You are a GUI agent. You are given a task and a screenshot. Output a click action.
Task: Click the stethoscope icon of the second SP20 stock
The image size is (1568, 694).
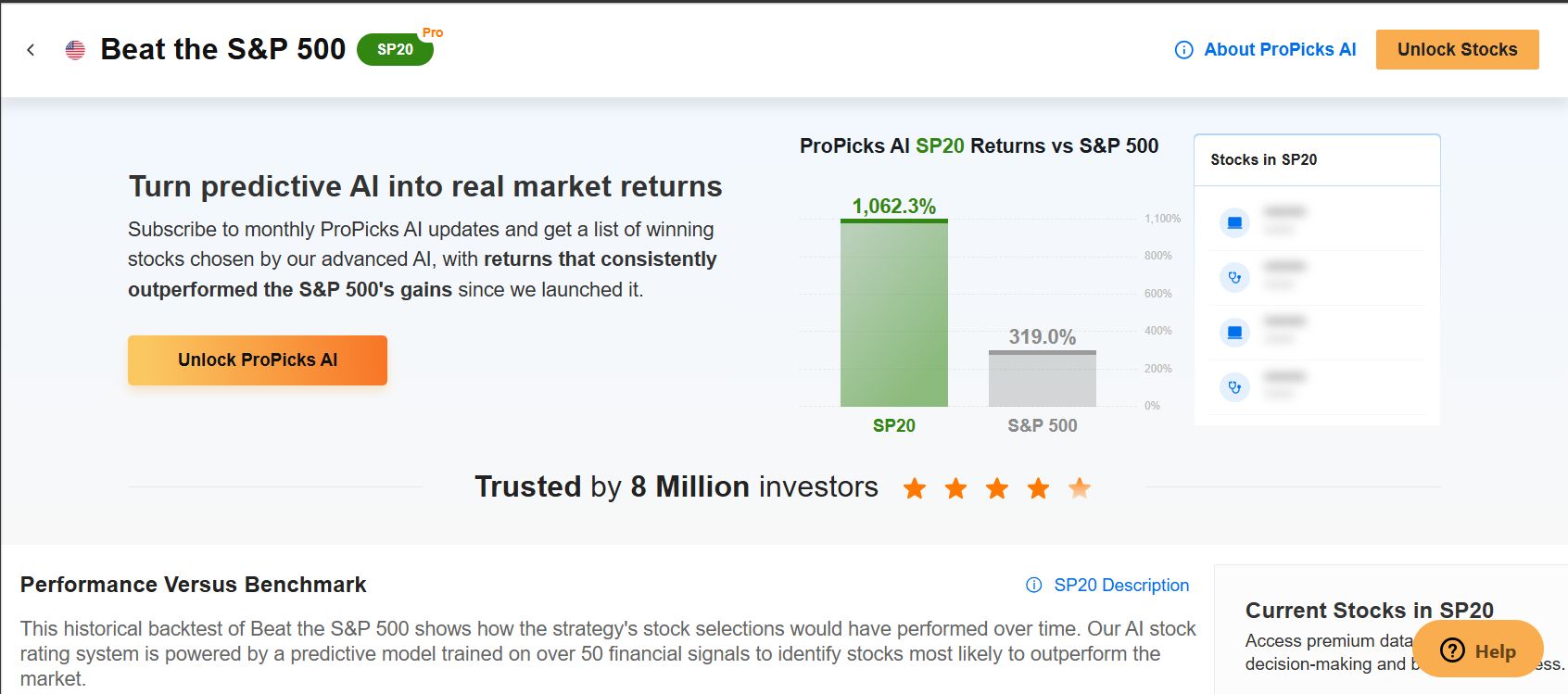(1233, 277)
